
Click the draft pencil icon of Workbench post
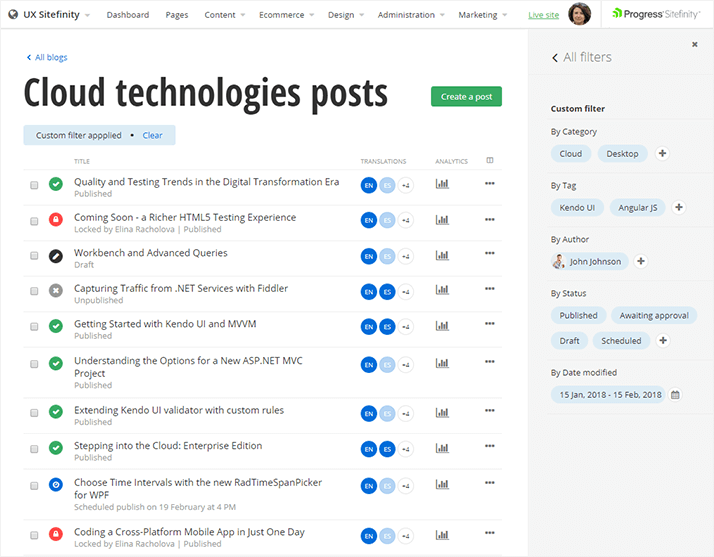tap(56, 256)
